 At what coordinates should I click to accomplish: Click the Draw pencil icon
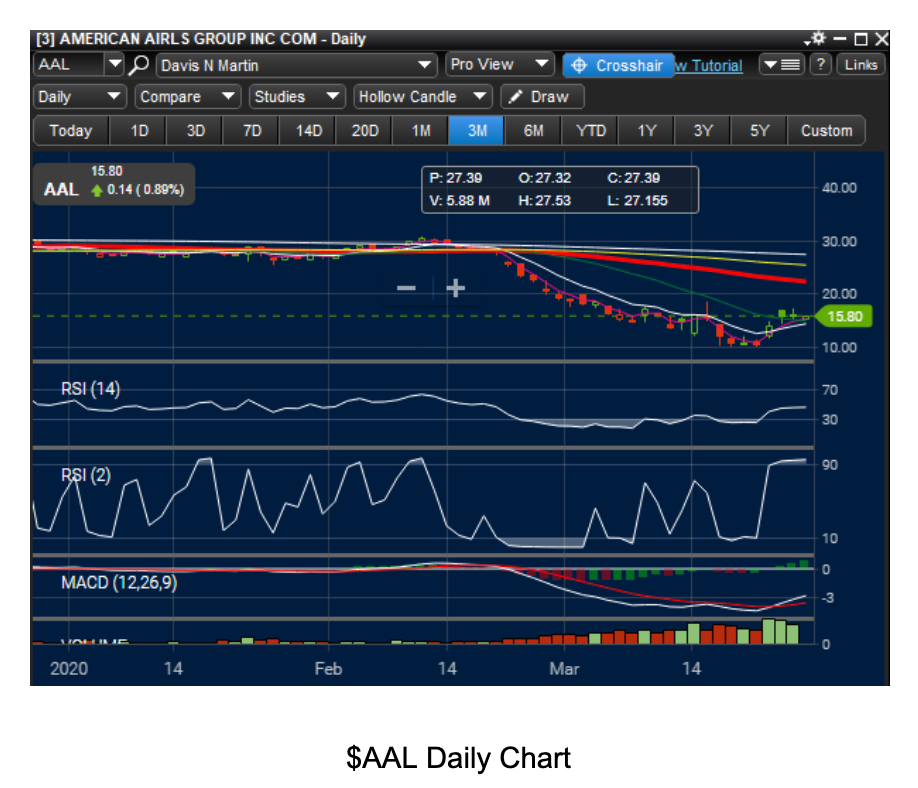pos(515,97)
